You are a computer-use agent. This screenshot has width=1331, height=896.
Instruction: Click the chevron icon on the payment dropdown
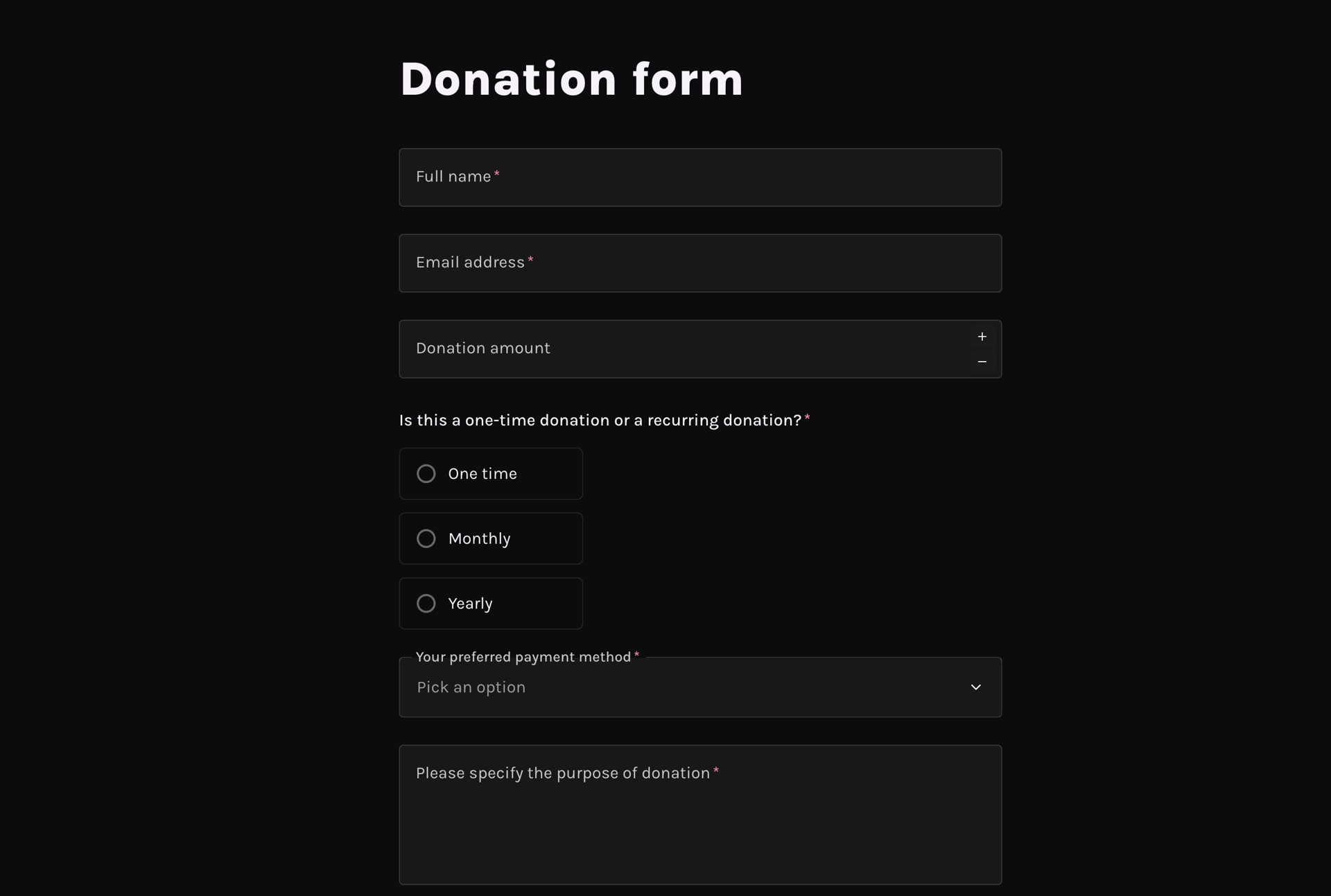975,687
